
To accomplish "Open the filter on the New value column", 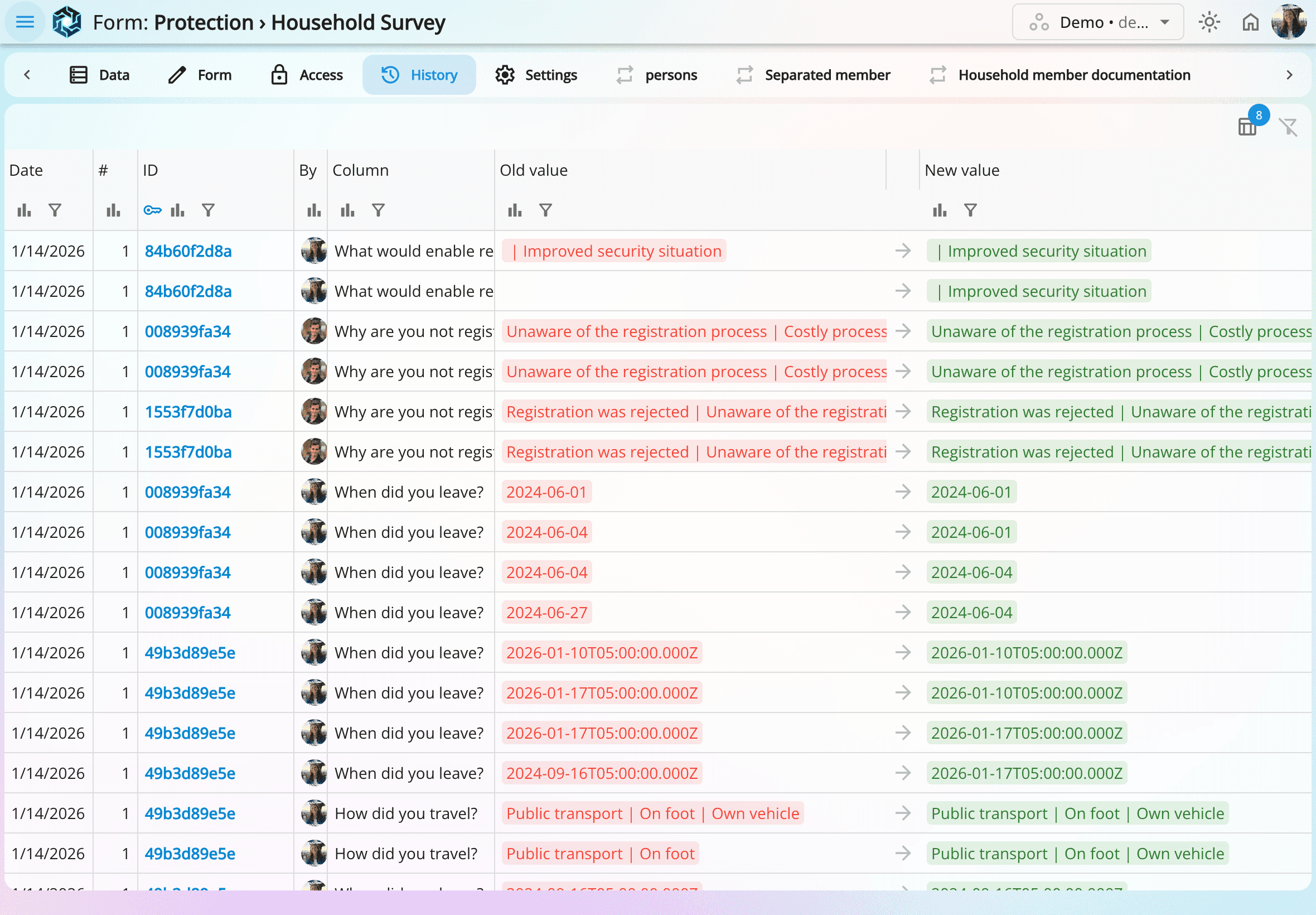I will [969, 210].
